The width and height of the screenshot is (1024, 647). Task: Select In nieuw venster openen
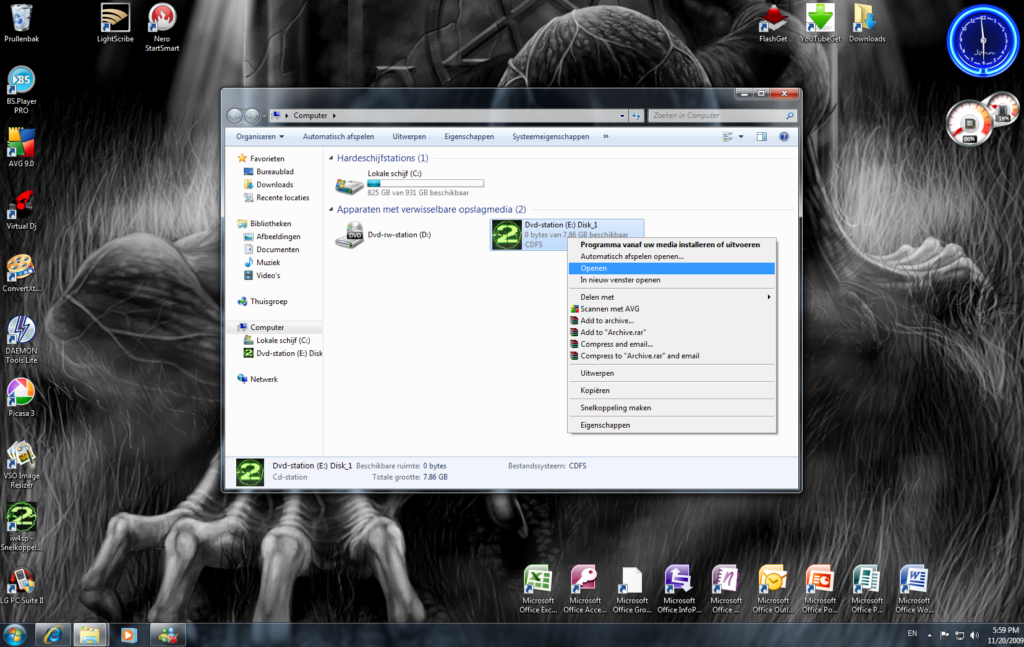tap(672, 280)
